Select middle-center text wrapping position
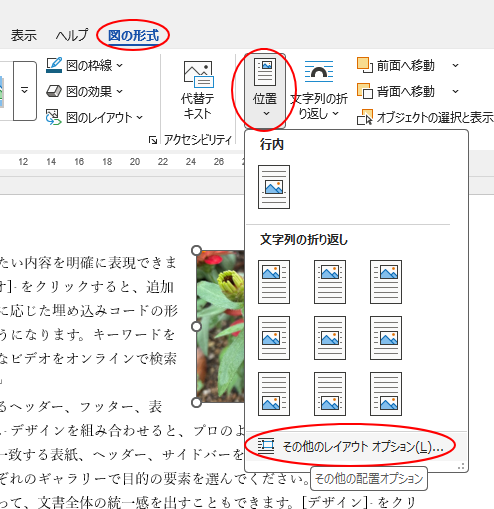 tap(330, 338)
